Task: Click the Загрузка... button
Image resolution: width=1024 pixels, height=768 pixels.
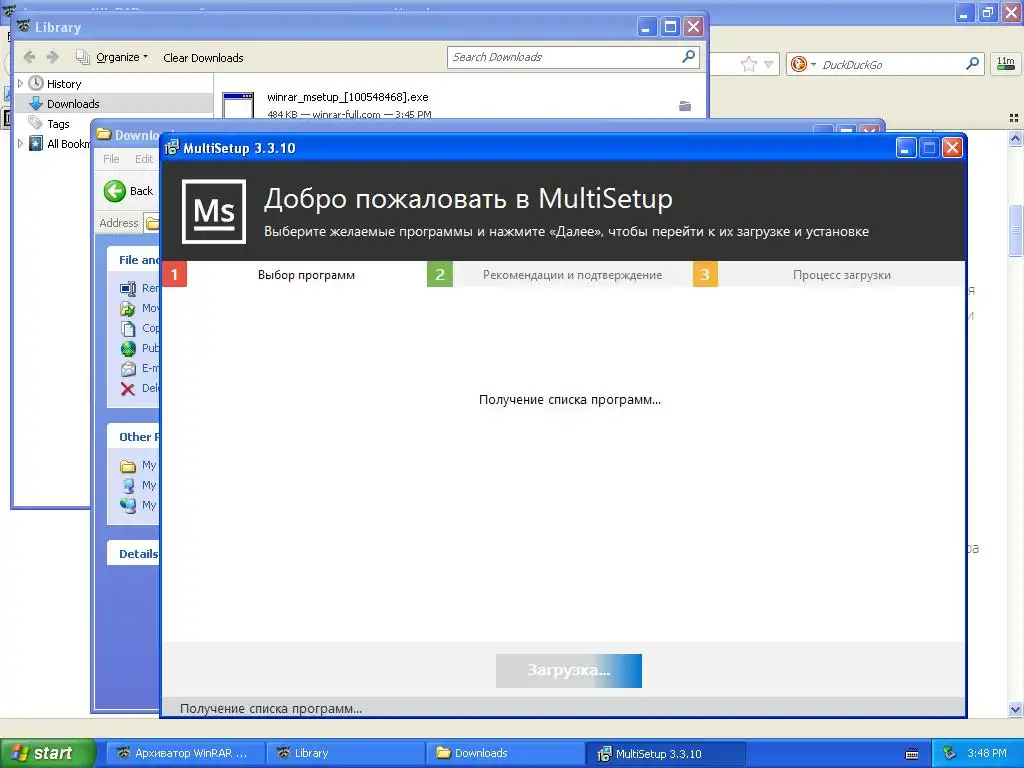Action: (569, 671)
